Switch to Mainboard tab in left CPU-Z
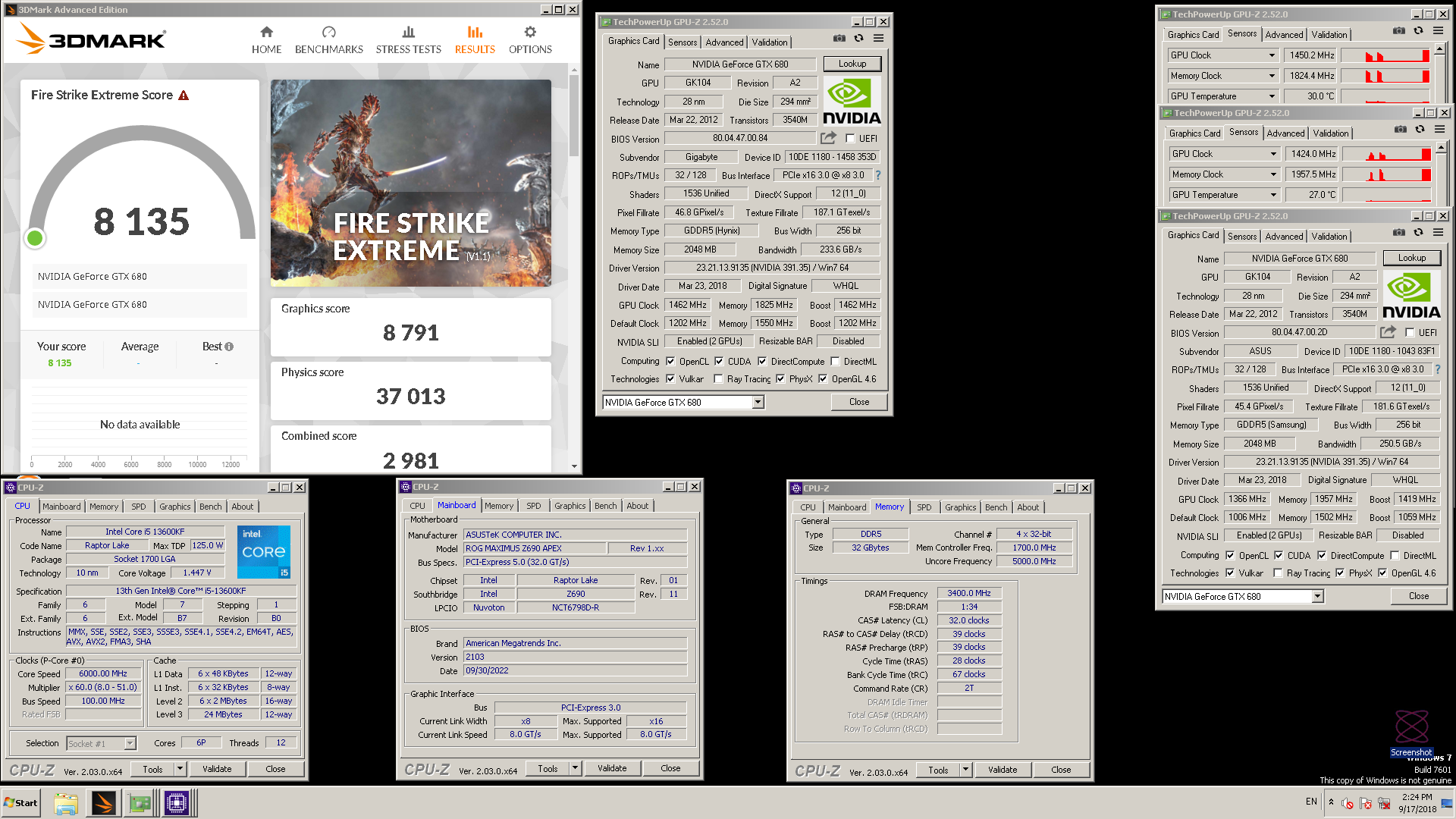 61,507
